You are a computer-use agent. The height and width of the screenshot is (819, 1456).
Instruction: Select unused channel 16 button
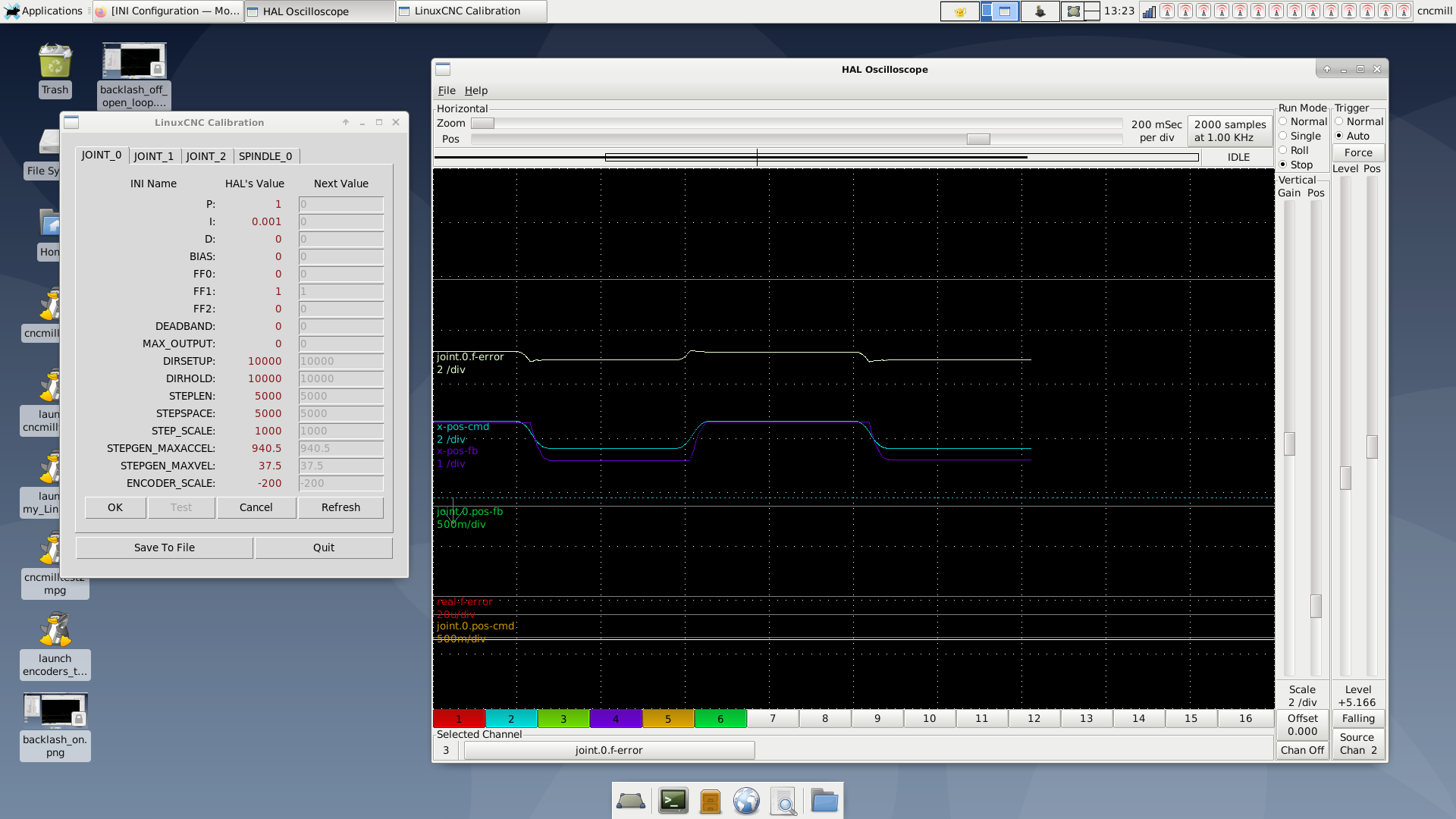point(1245,718)
